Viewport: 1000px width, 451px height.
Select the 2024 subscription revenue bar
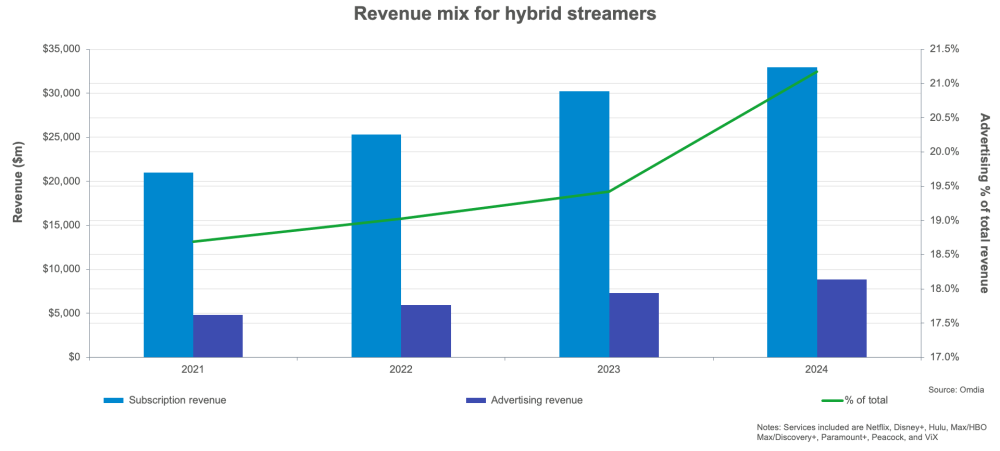pyautogui.click(x=792, y=212)
